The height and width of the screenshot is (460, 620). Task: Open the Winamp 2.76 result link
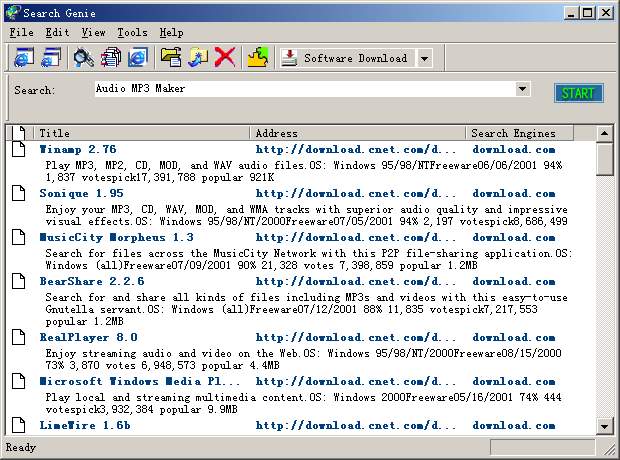pos(78,150)
